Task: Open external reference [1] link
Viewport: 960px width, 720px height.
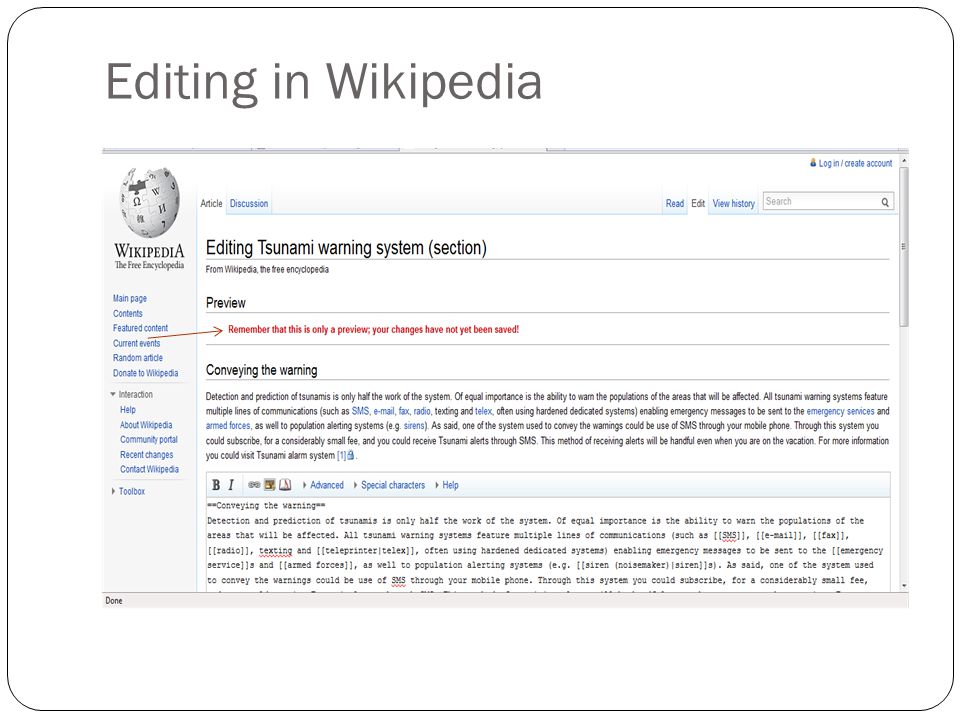Action: [x=346, y=456]
